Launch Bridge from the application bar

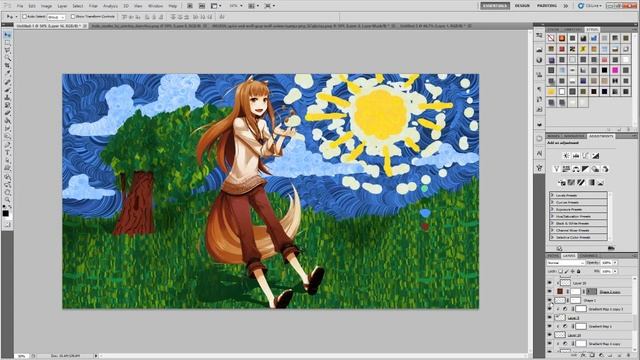(190, 6)
